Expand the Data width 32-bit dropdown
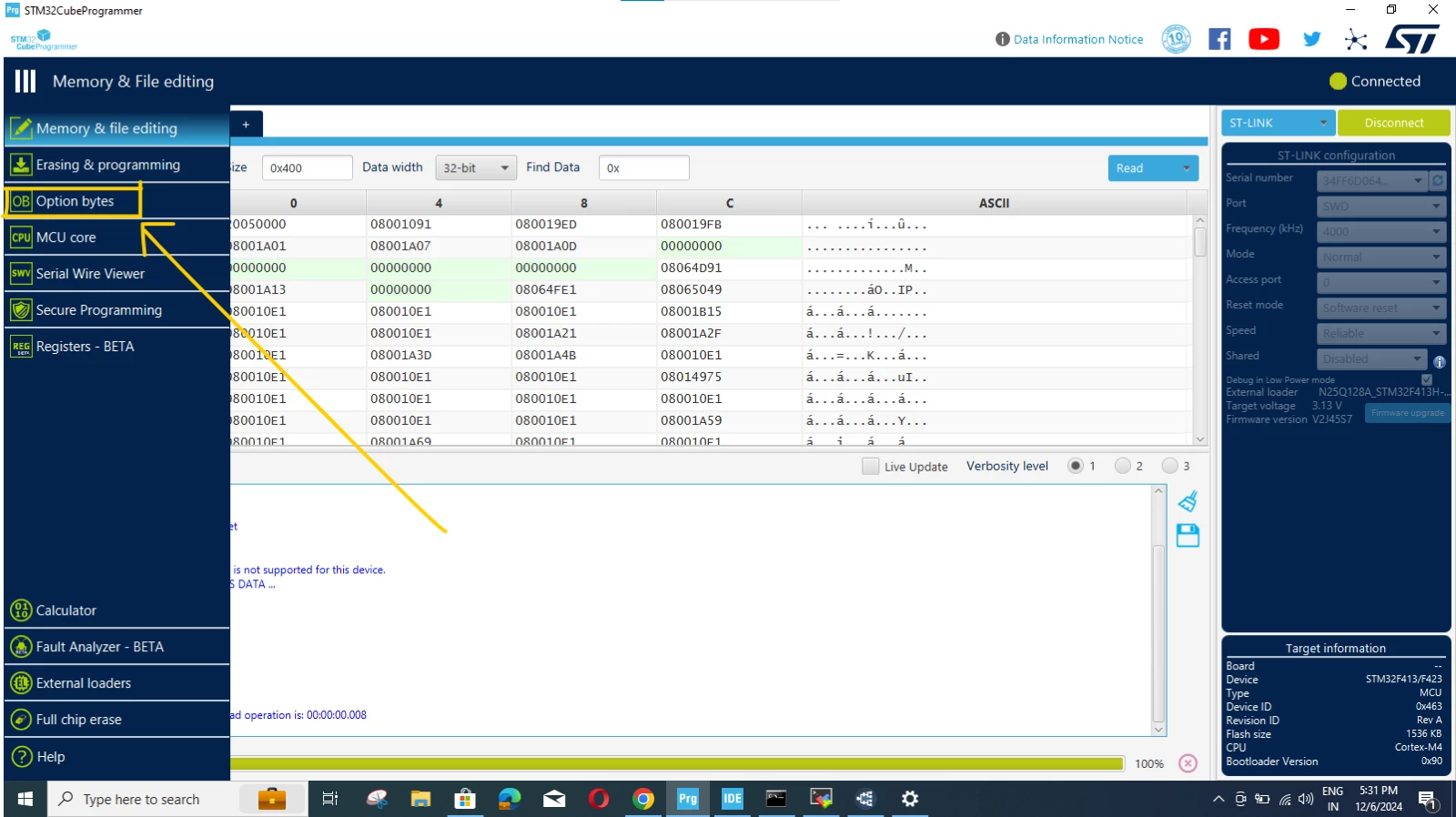1456x817 pixels. [476, 167]
